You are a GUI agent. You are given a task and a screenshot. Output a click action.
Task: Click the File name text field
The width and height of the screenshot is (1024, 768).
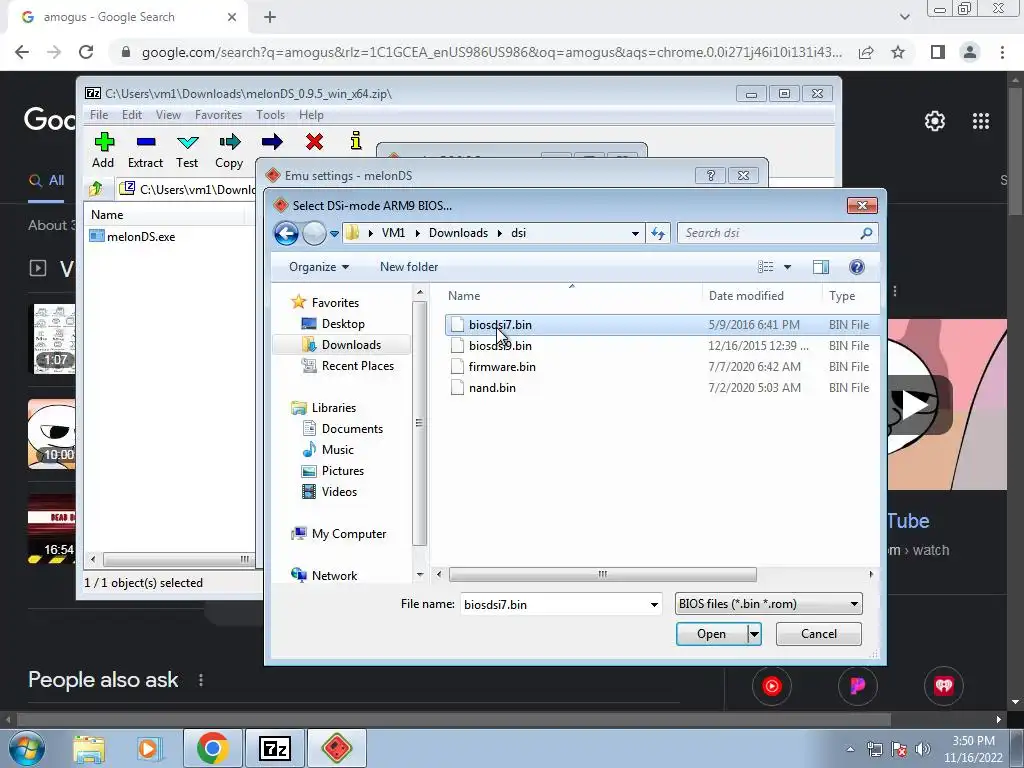[x=553, y=604]
